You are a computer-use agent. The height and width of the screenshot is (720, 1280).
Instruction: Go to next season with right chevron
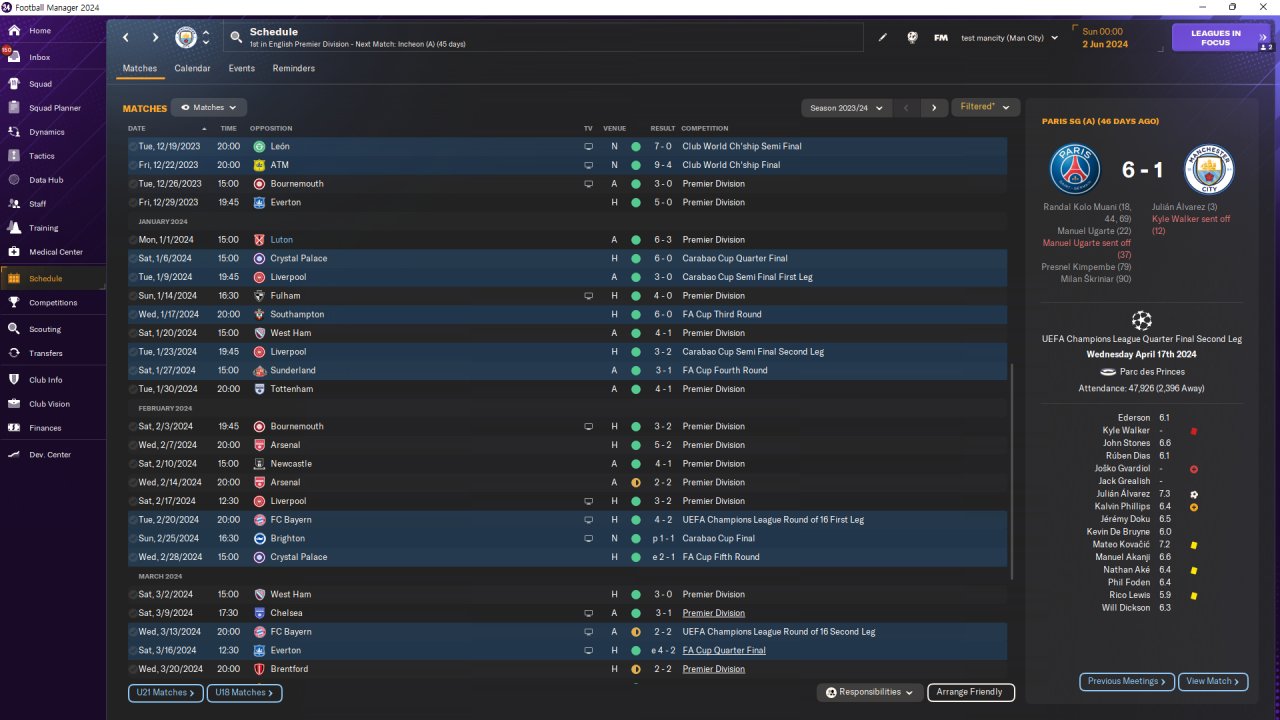(x=934, y=107)
